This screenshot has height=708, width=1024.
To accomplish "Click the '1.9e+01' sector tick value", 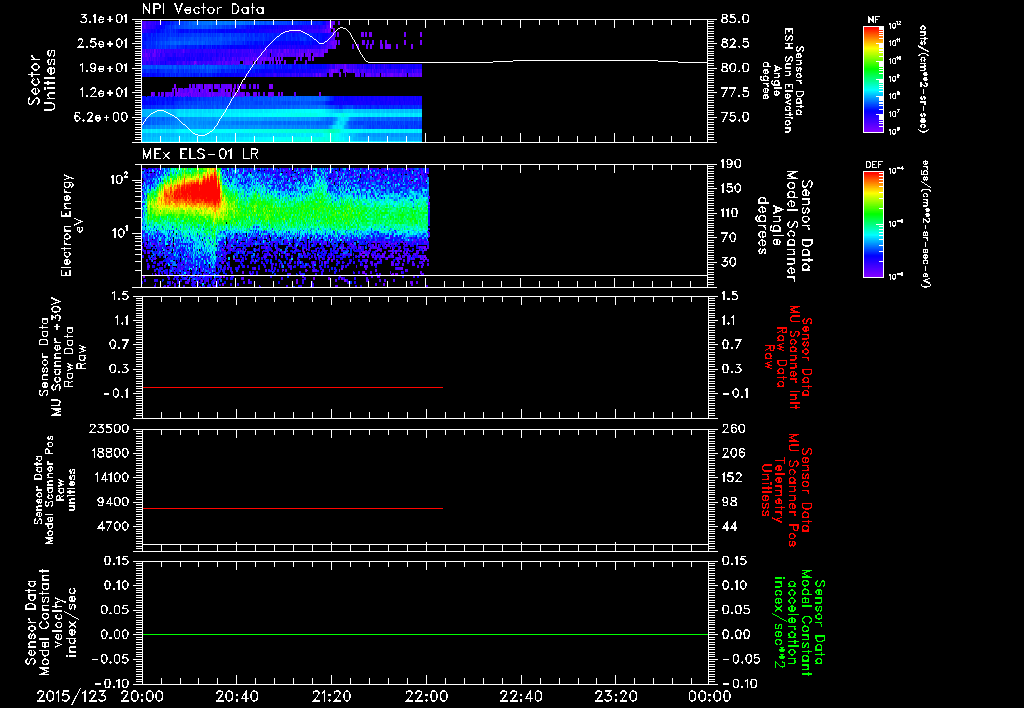I will point(104,68).
